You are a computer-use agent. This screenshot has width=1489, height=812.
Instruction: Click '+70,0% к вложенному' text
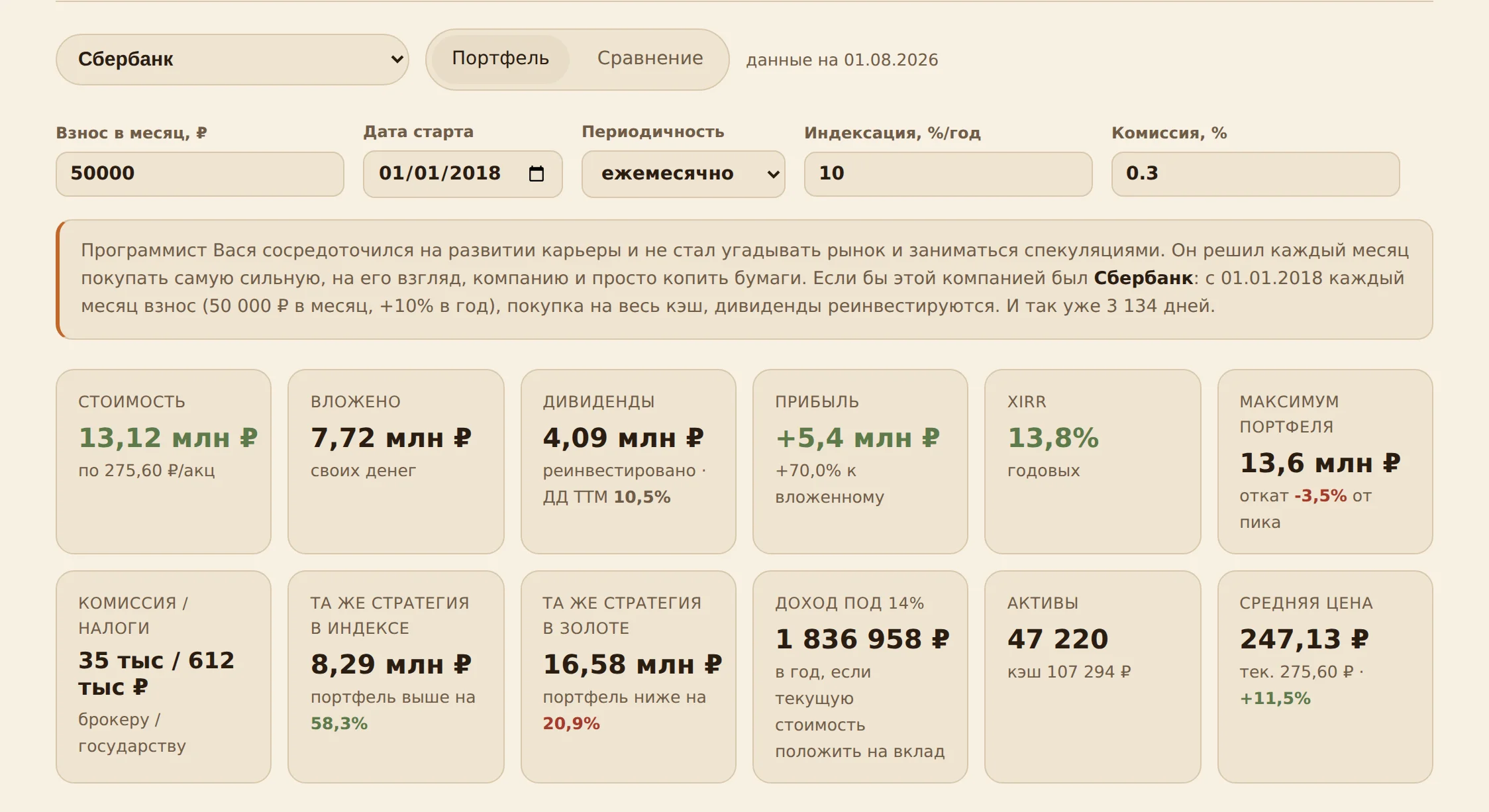pyautogui.click(x=829, y=484)
